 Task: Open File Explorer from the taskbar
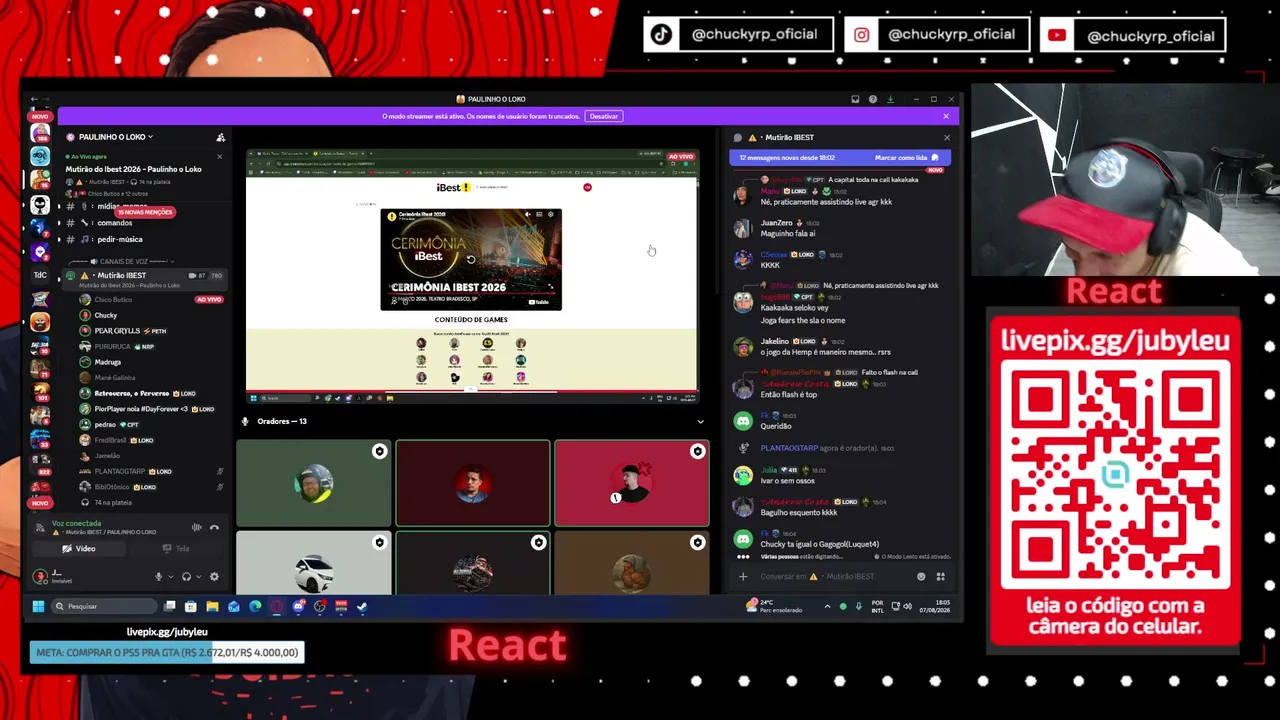[x=212, y=606]
